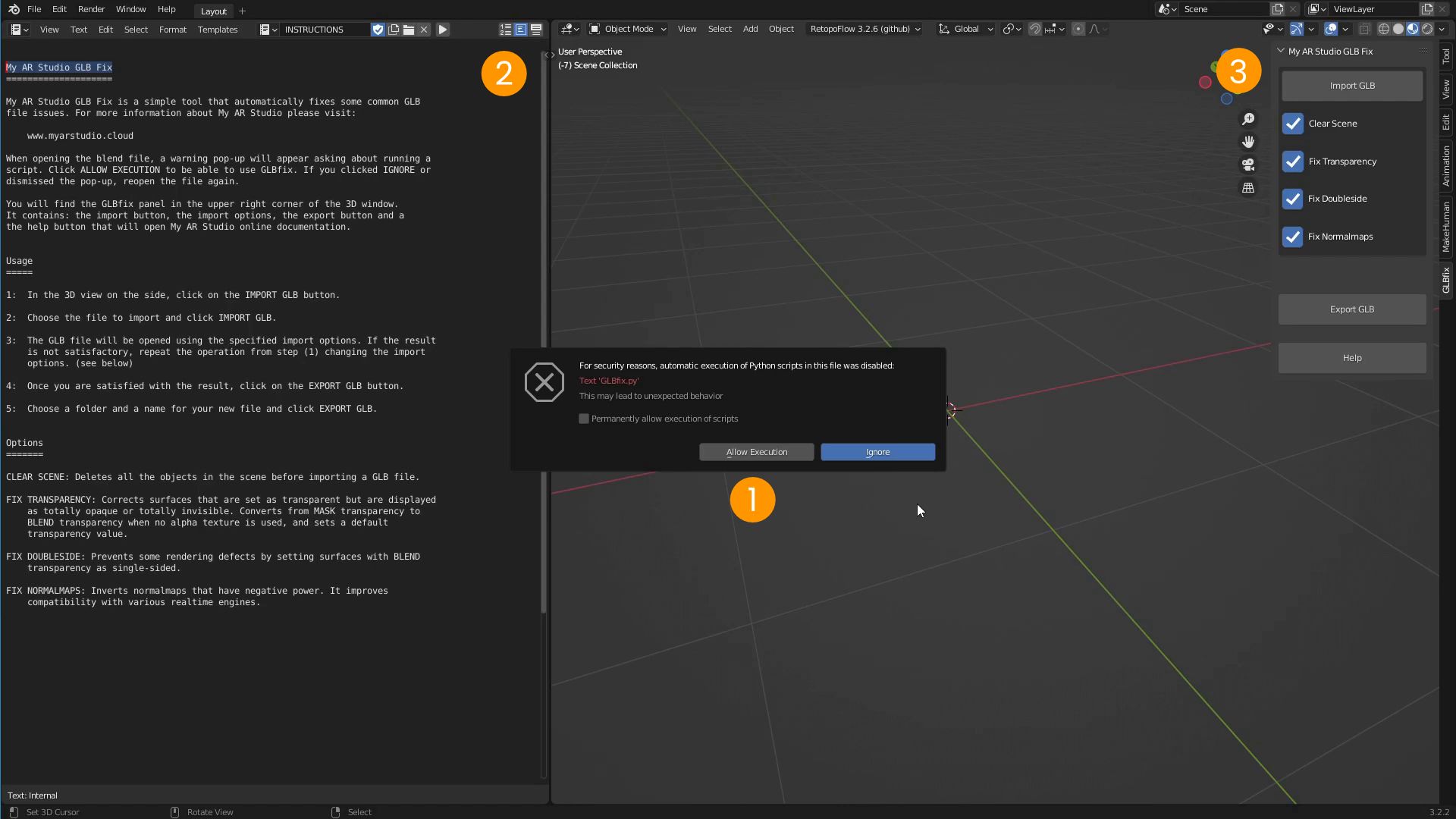Screen dimensions: 1456x819
Task: Unlink the INSTRUCTIONS text via the X icon
Action: (425, 30)
